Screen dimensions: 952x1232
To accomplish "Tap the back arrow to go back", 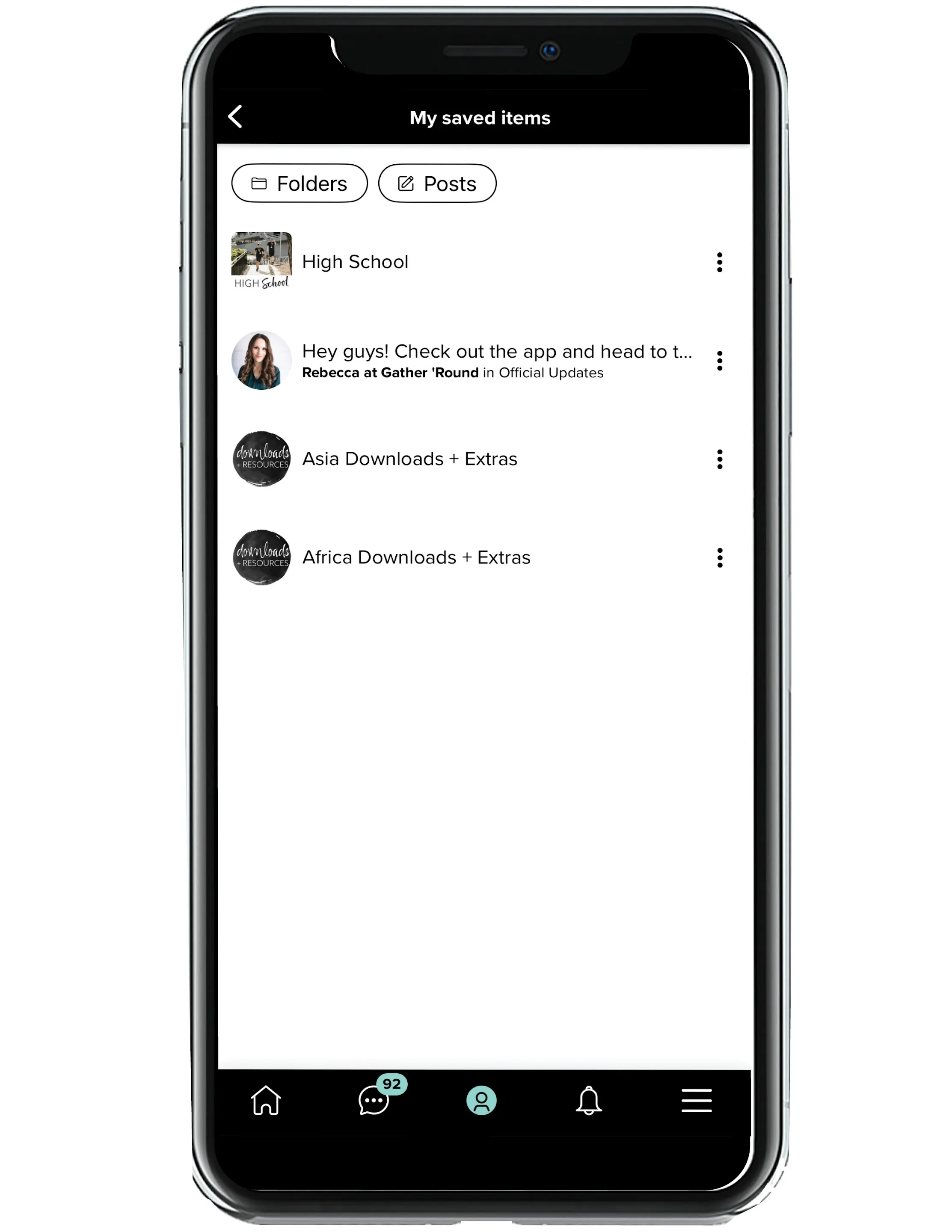I will 236,117.
